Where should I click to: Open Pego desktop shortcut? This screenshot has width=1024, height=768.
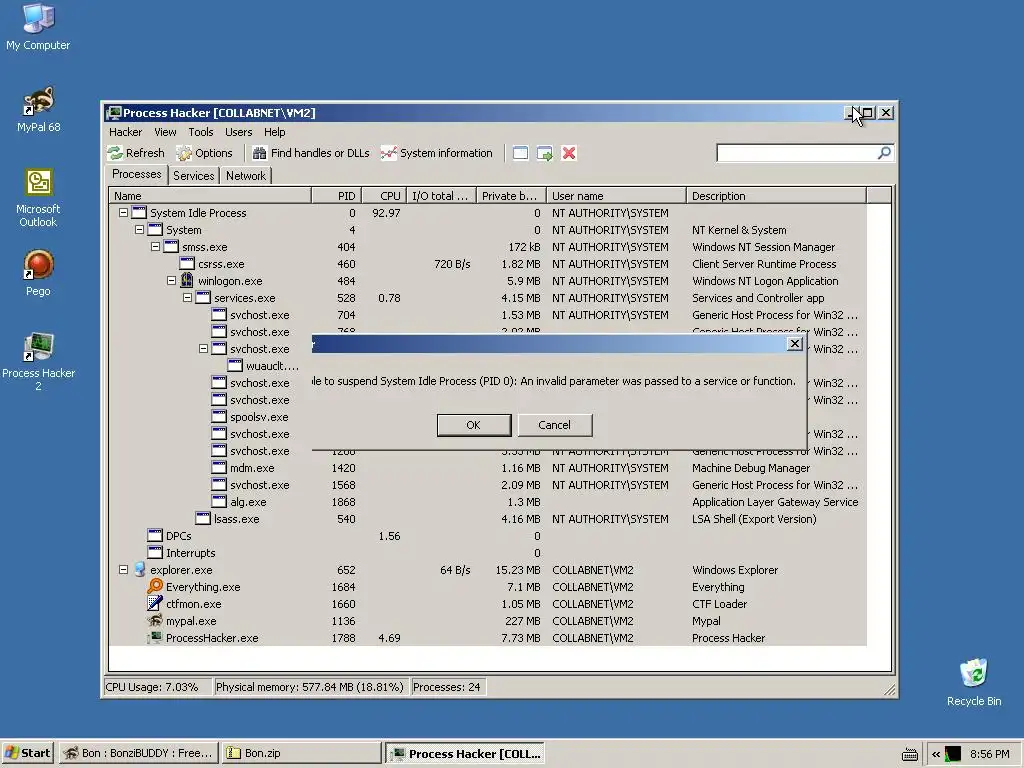click(x=38, y=273)
